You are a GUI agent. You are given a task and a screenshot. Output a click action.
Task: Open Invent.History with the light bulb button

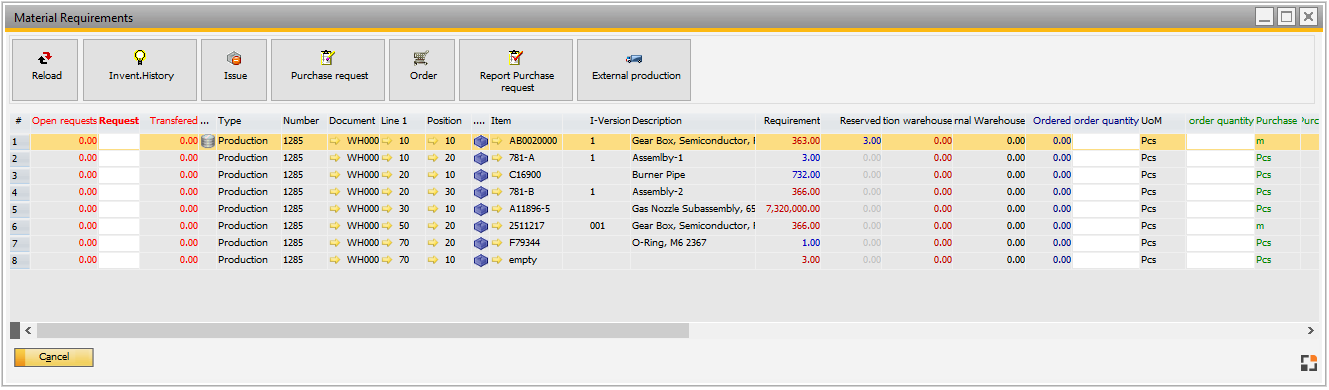point(140,70)
